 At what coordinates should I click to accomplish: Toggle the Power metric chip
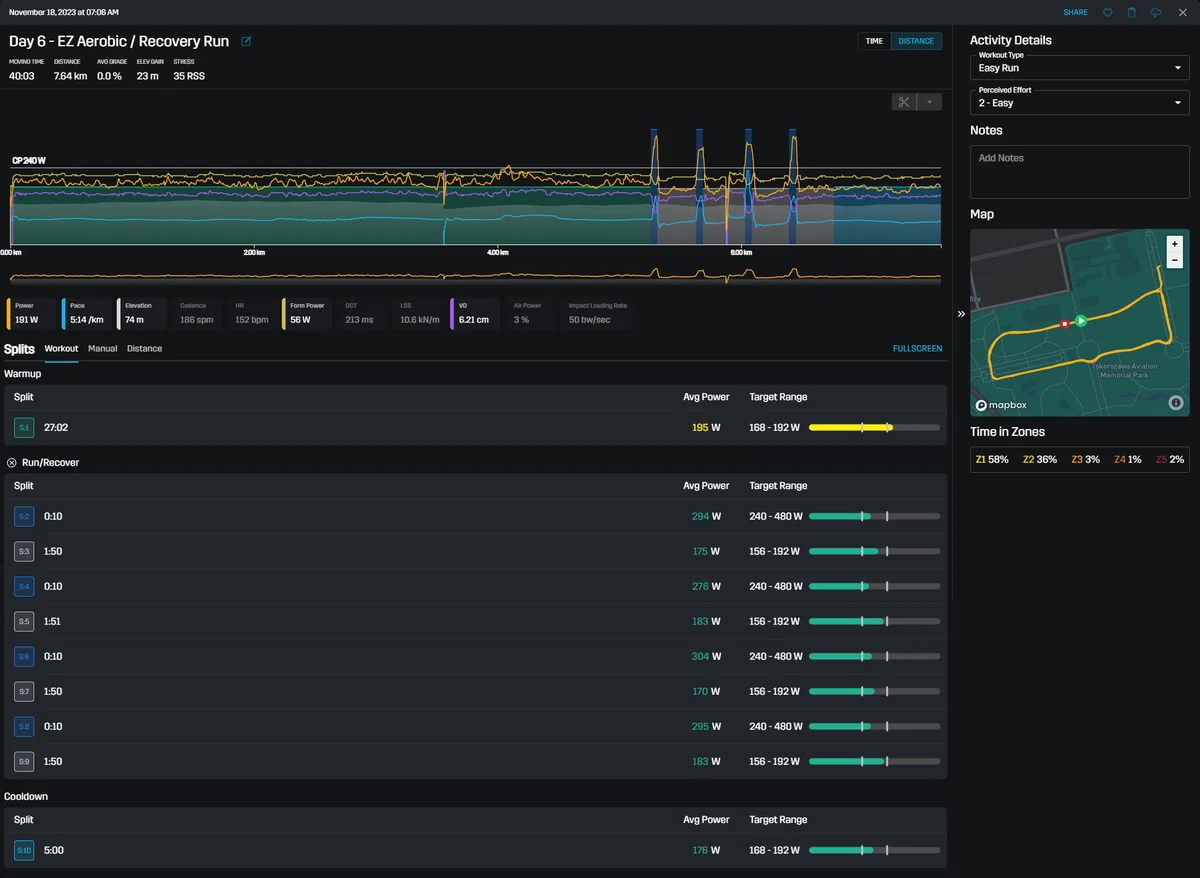point(31,313)
